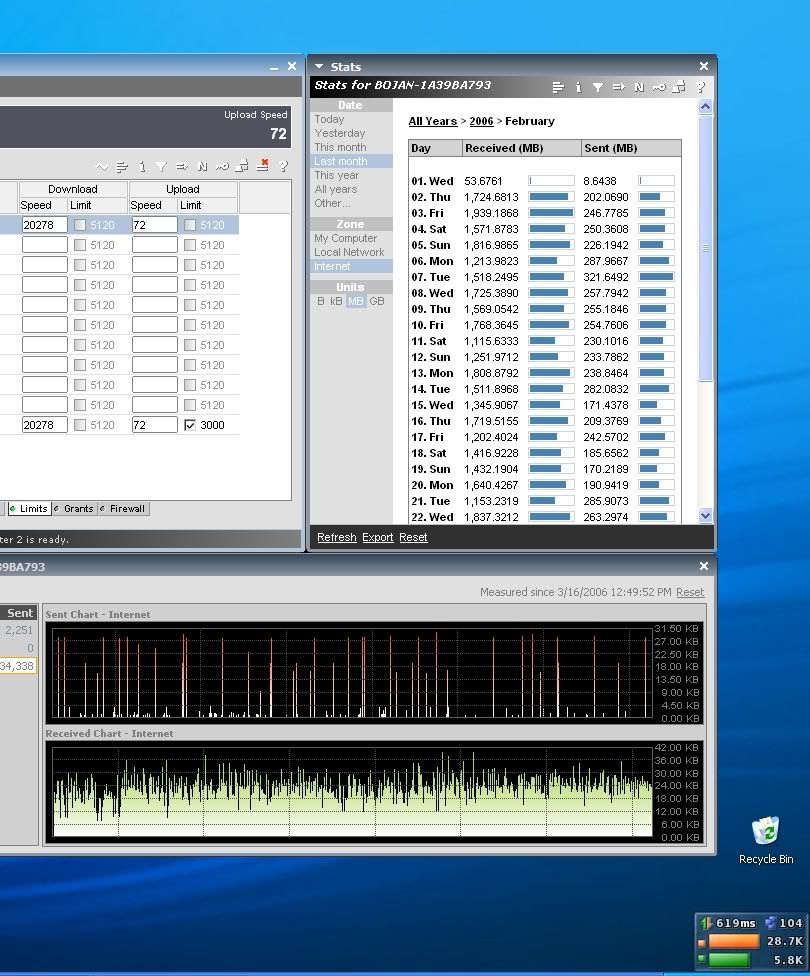Click key icon in Stats toolbar
Screen dimensions: 810x976
pos(659,87)
